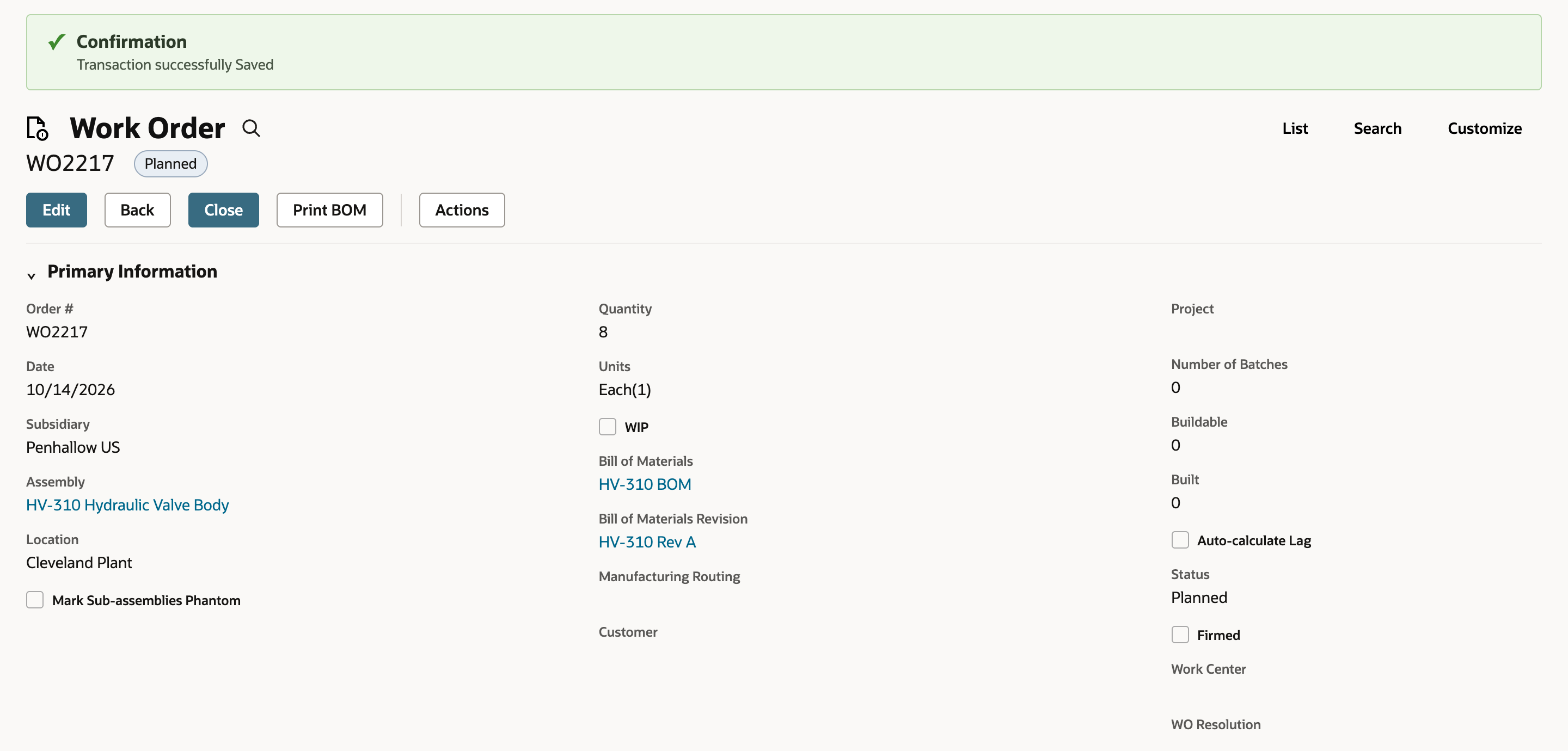Click the Manufacturing Routing label
This screenshot has height=751, width=1568.
click(x=669, y=576)
